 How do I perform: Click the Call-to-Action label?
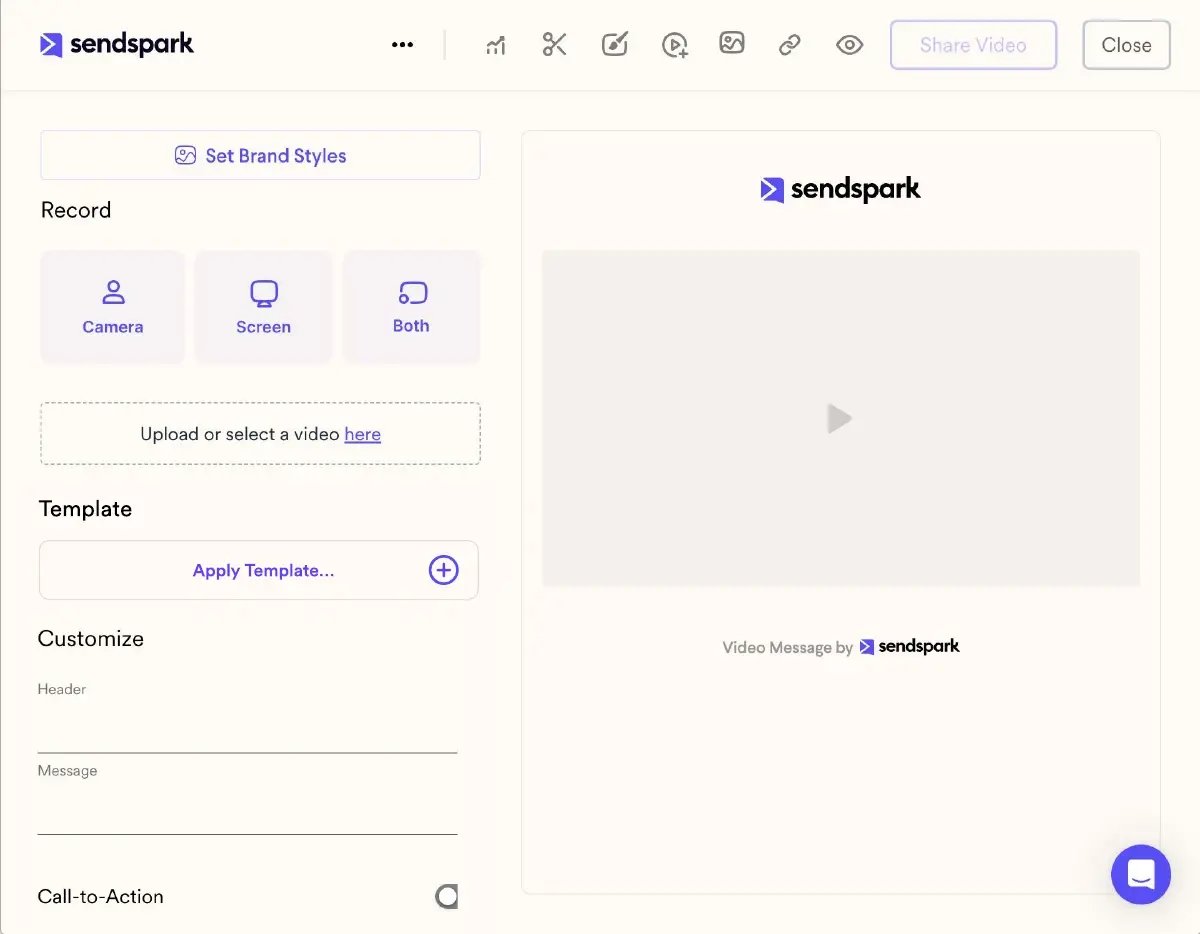[x=101, y=897]
